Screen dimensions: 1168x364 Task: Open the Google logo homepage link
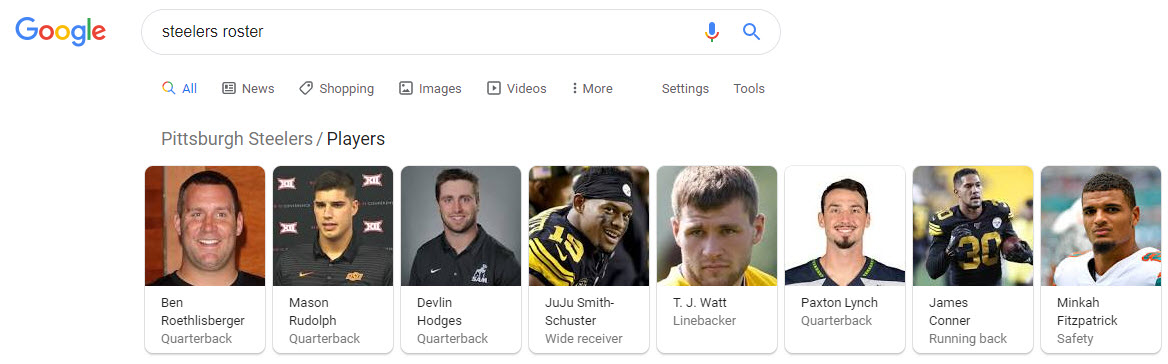click(60, 31)
